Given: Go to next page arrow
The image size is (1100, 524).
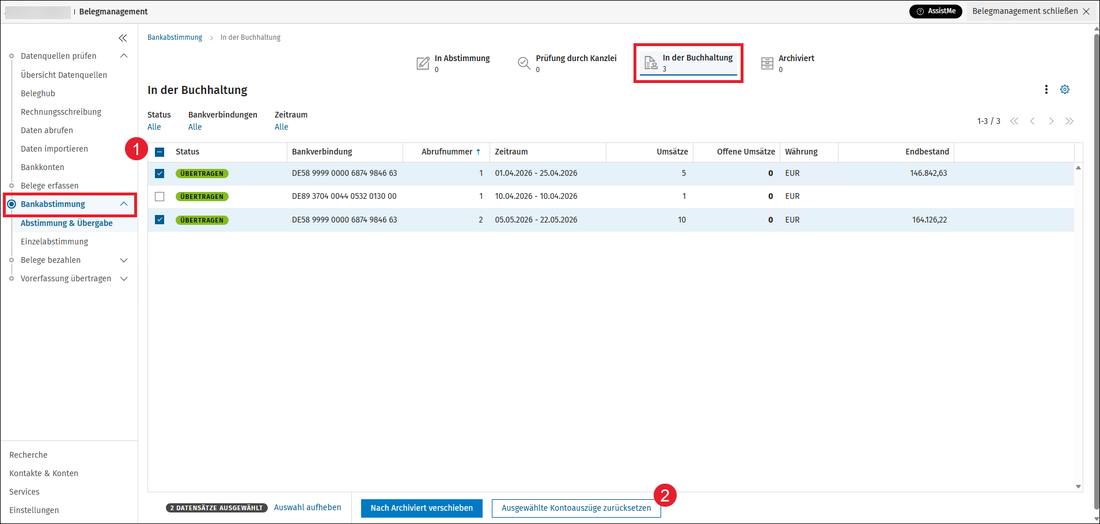Looking at the screenshot, I should tap(1051, 121).
